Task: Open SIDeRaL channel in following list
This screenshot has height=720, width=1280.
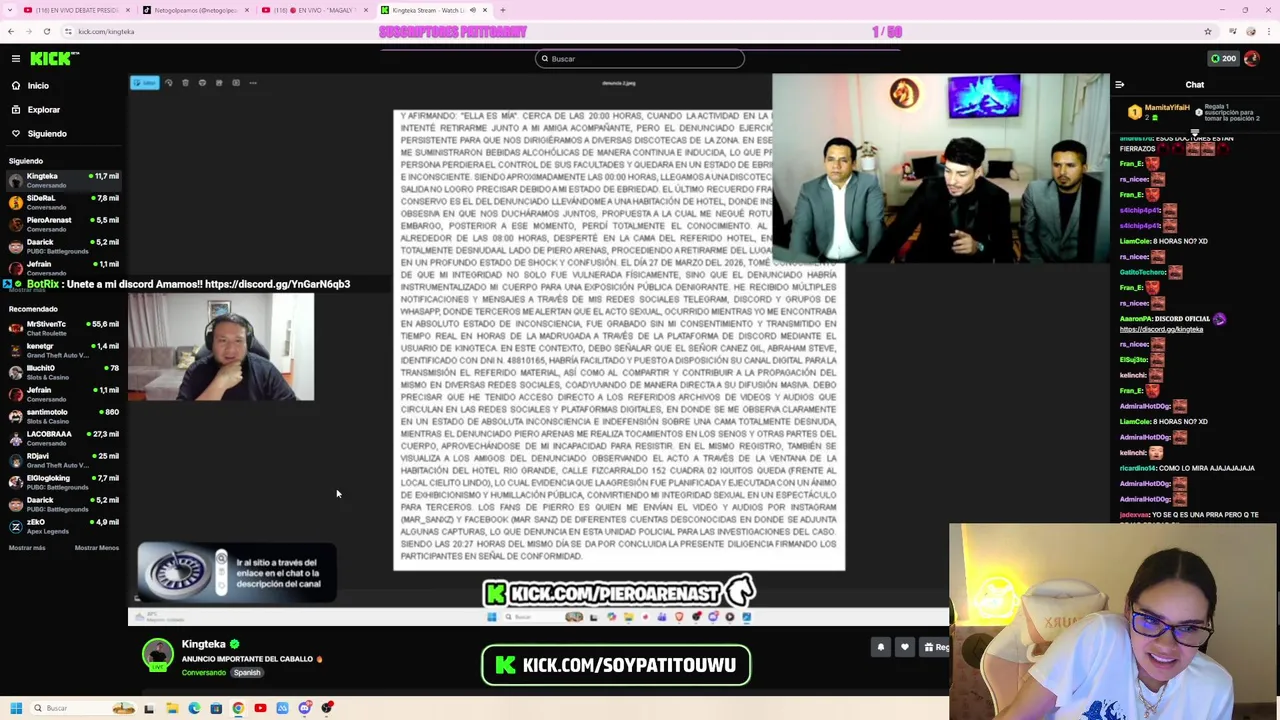Action: point(62,202)
